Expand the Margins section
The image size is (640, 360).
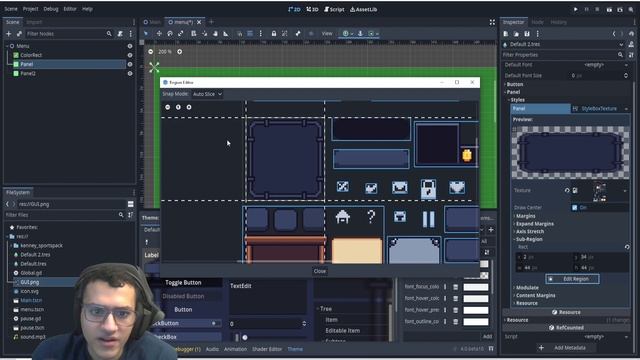click(x=525, y=216)
